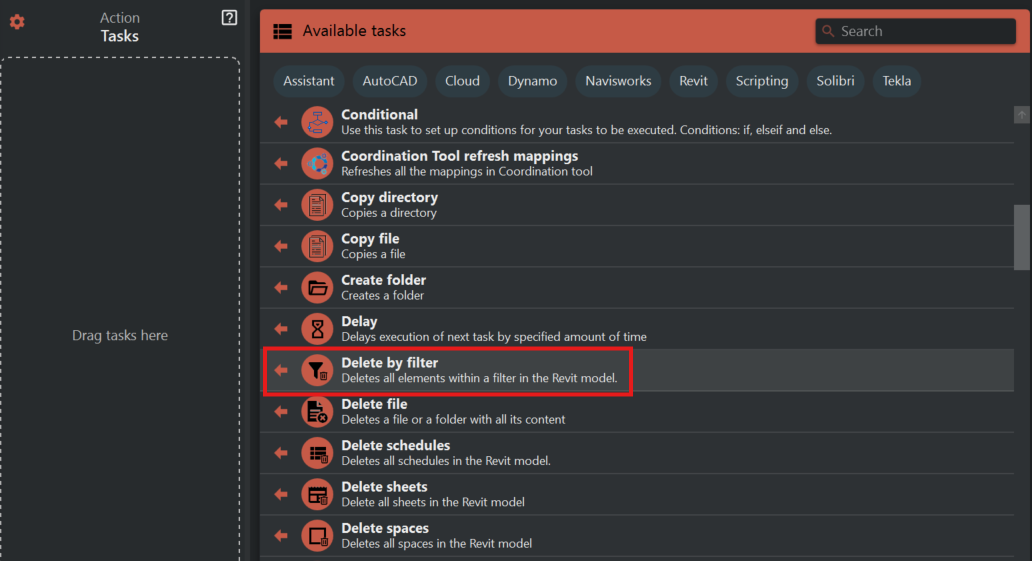Click the Delay hourglass icon
This screenshot has width=1032, height=561.
coord(317,329)
